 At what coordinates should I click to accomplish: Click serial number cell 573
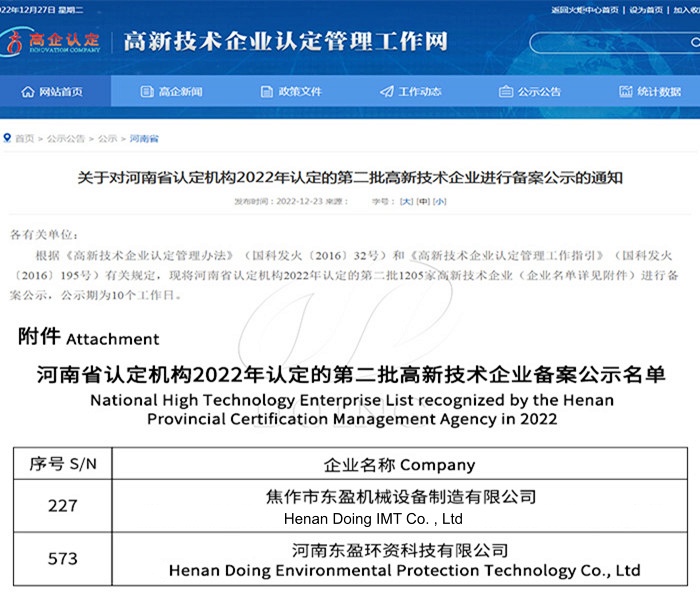62,558
